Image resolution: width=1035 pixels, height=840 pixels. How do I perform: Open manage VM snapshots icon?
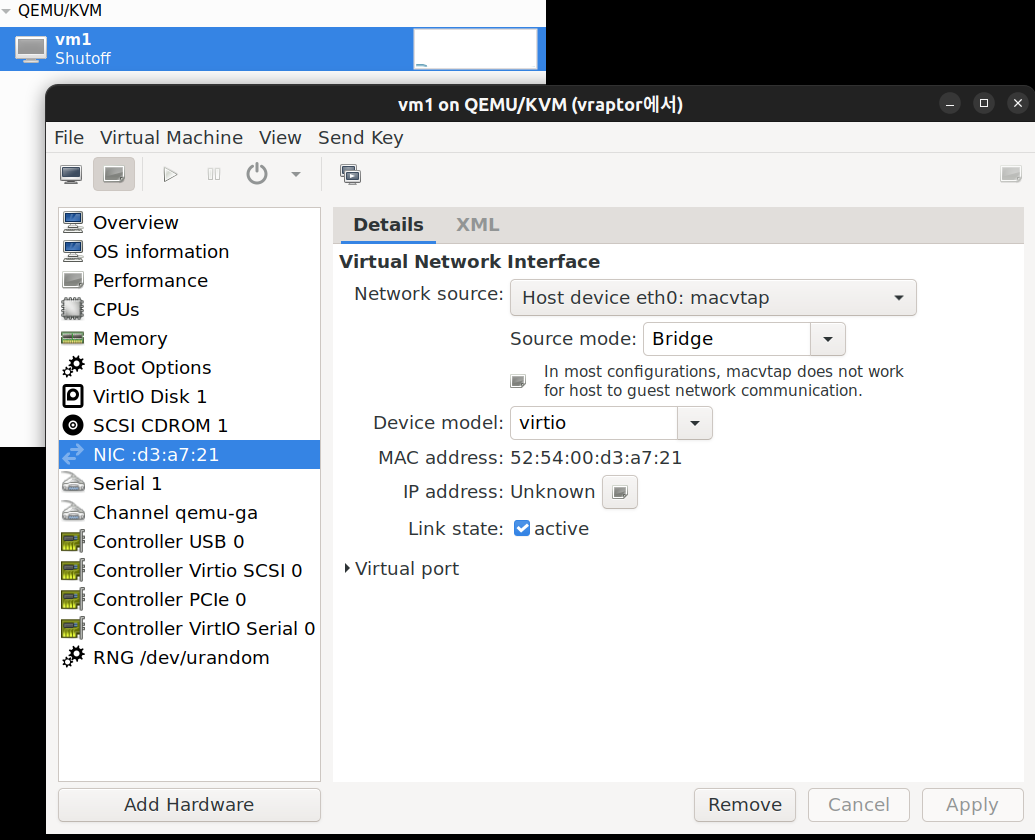pyautogui.click(x=351, y=174)
